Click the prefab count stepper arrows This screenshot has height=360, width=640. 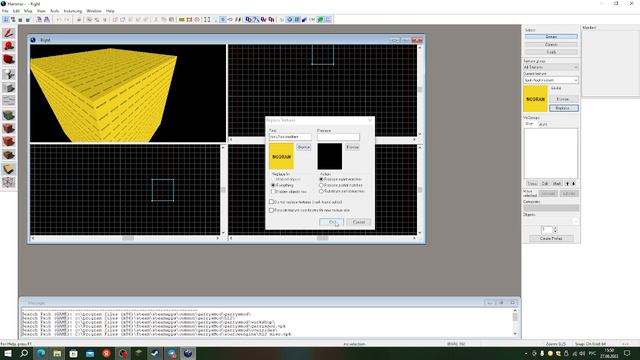point(555,230)
